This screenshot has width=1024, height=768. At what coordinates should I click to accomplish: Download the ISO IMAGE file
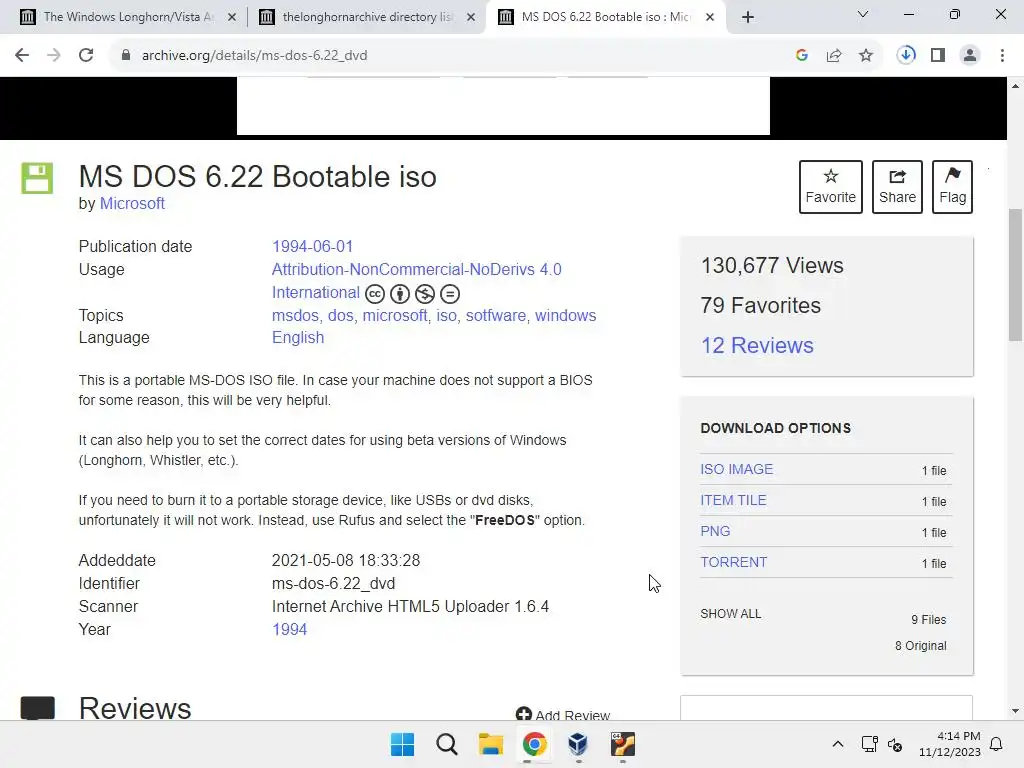[x=736, y=470]
